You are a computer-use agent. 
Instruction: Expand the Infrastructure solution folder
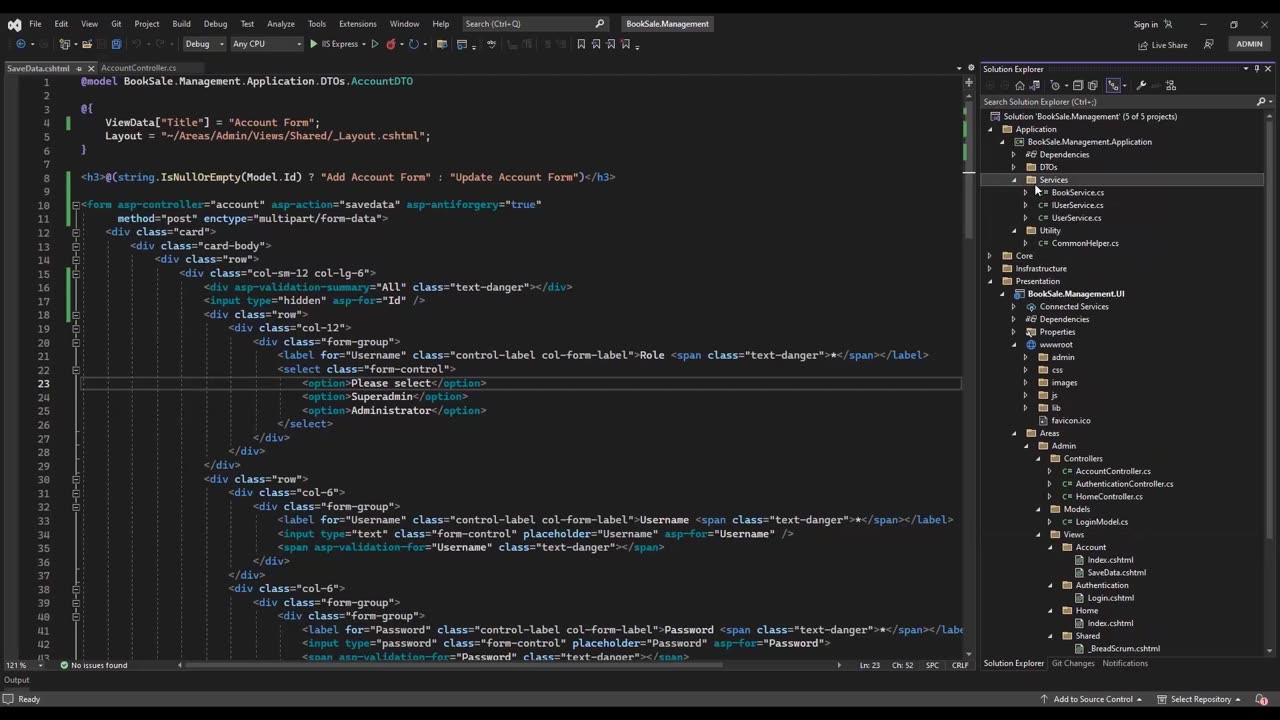990,268
